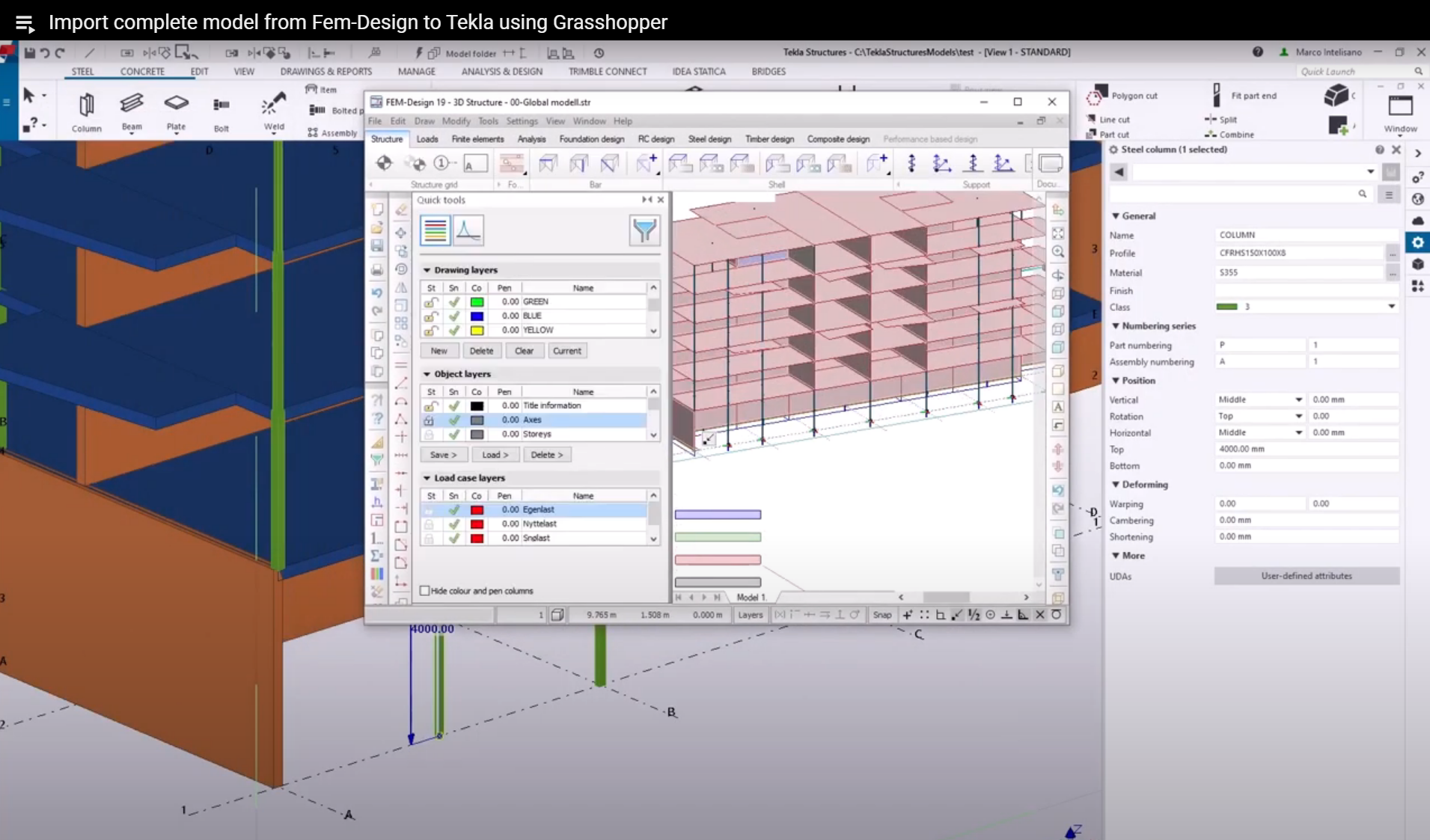
Task: Open the Rotation dropdown
Action: [x=1298, y=416]
